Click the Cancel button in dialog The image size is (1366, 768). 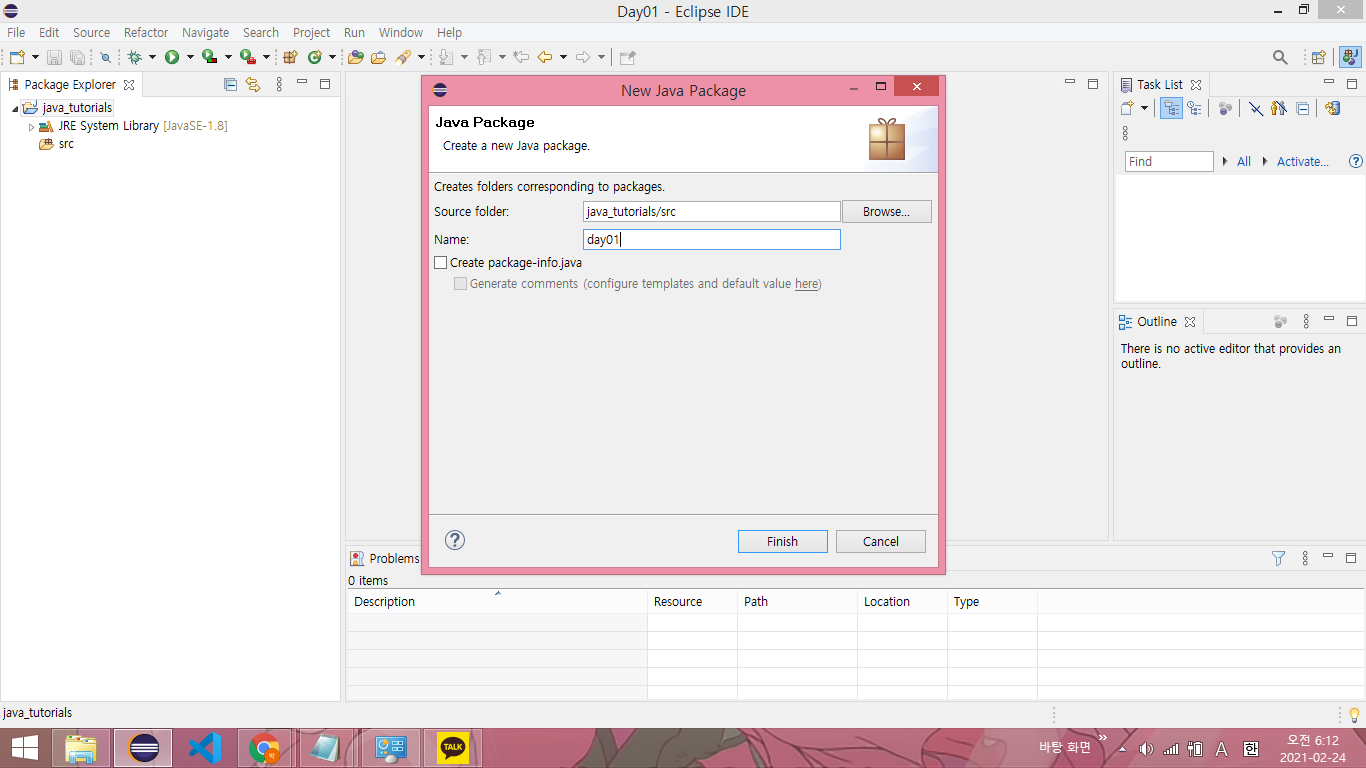pyautogui.click(x=881, y=541)
